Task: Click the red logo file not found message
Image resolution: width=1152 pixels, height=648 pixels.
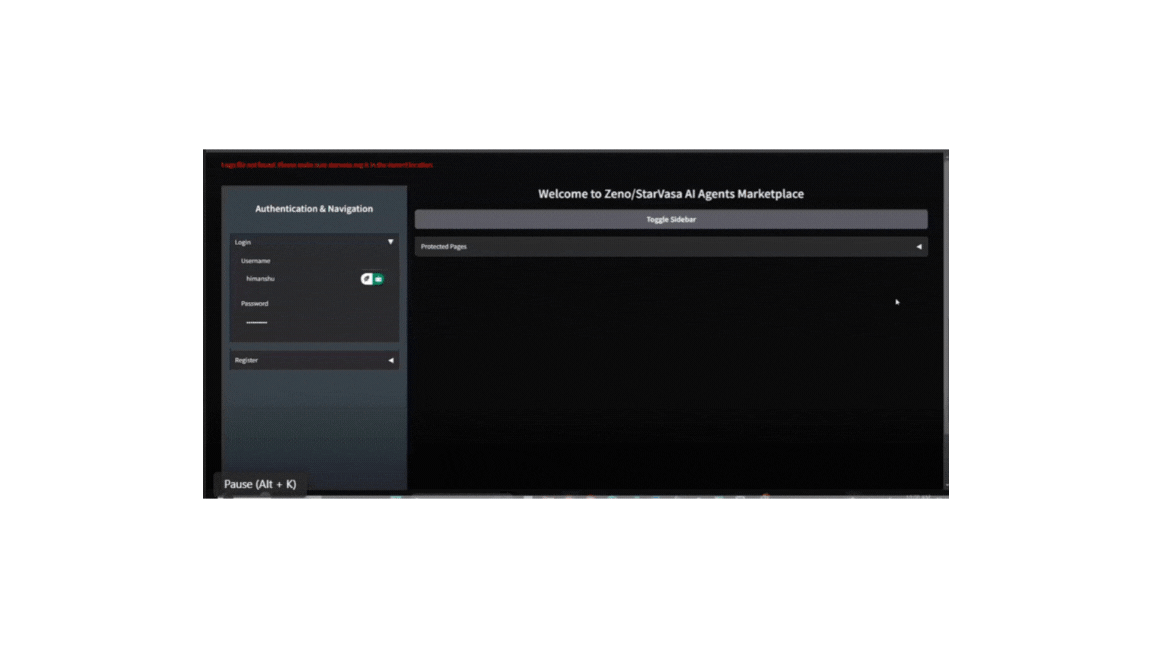Action: coord(327,165)
